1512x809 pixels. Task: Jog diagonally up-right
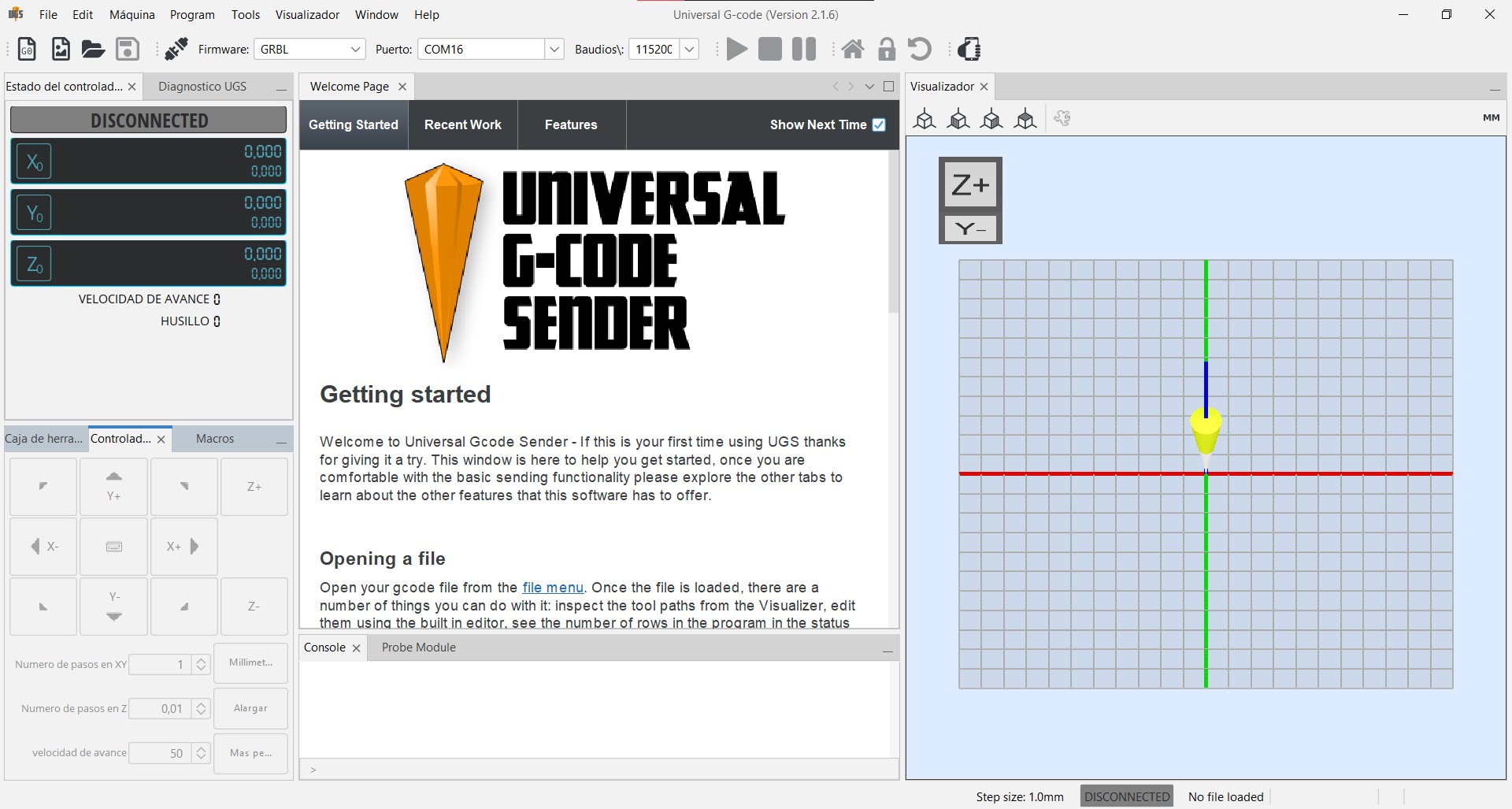184,487
